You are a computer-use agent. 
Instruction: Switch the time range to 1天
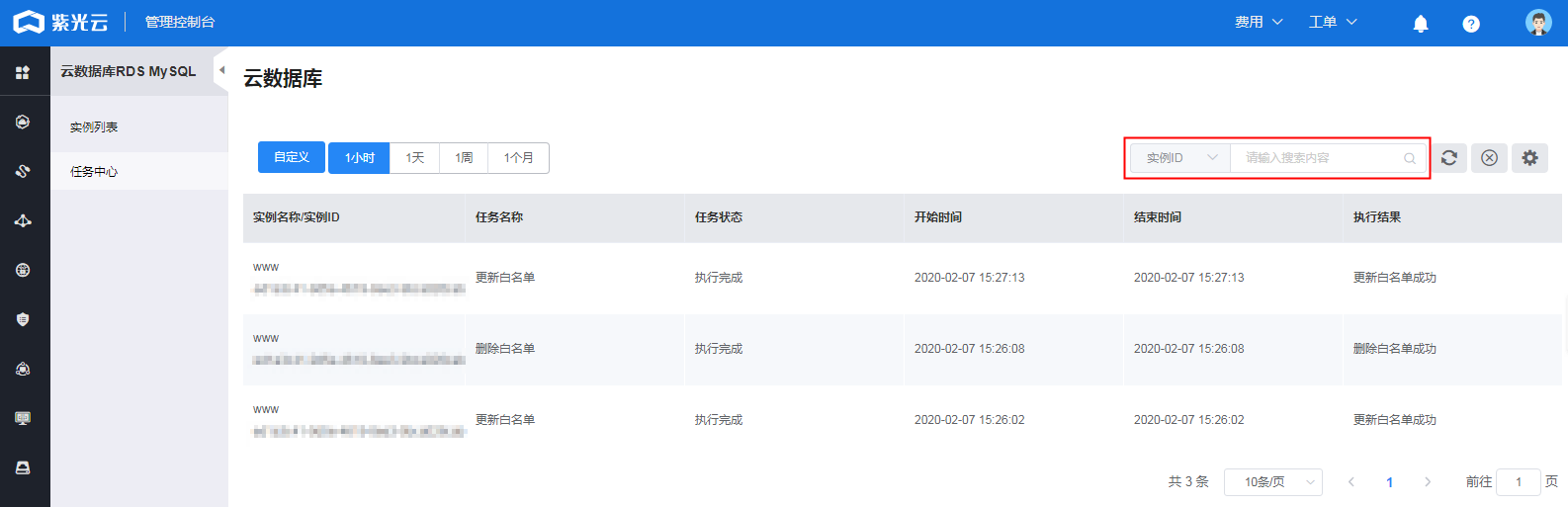(414, 158)
